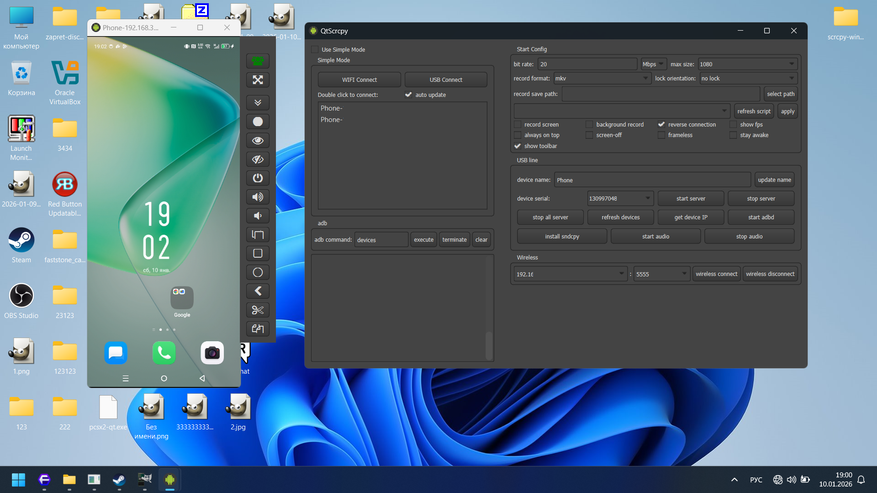
Task: Click the fullscreen icon in phone toolbar
Action: coord(258,80)
